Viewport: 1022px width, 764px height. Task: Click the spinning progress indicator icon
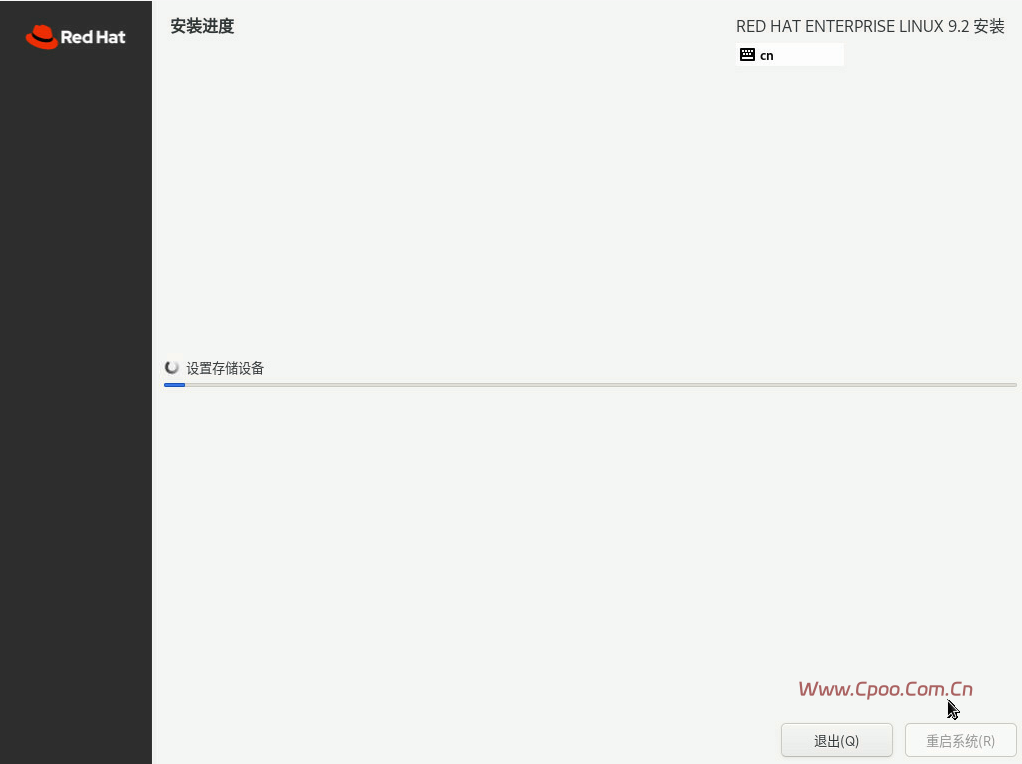pos(172,368)
